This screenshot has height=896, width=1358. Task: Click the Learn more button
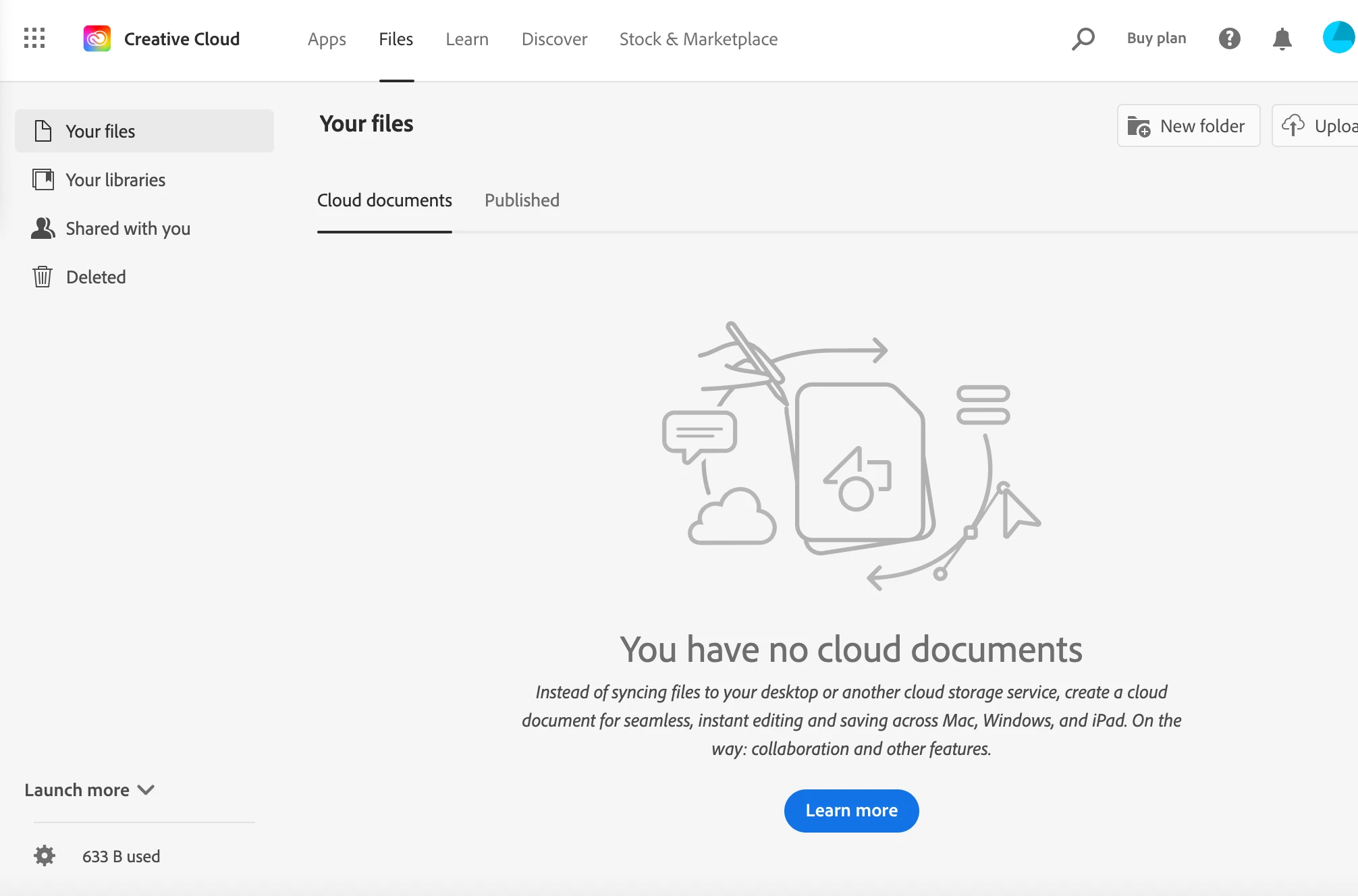point(851,810)
